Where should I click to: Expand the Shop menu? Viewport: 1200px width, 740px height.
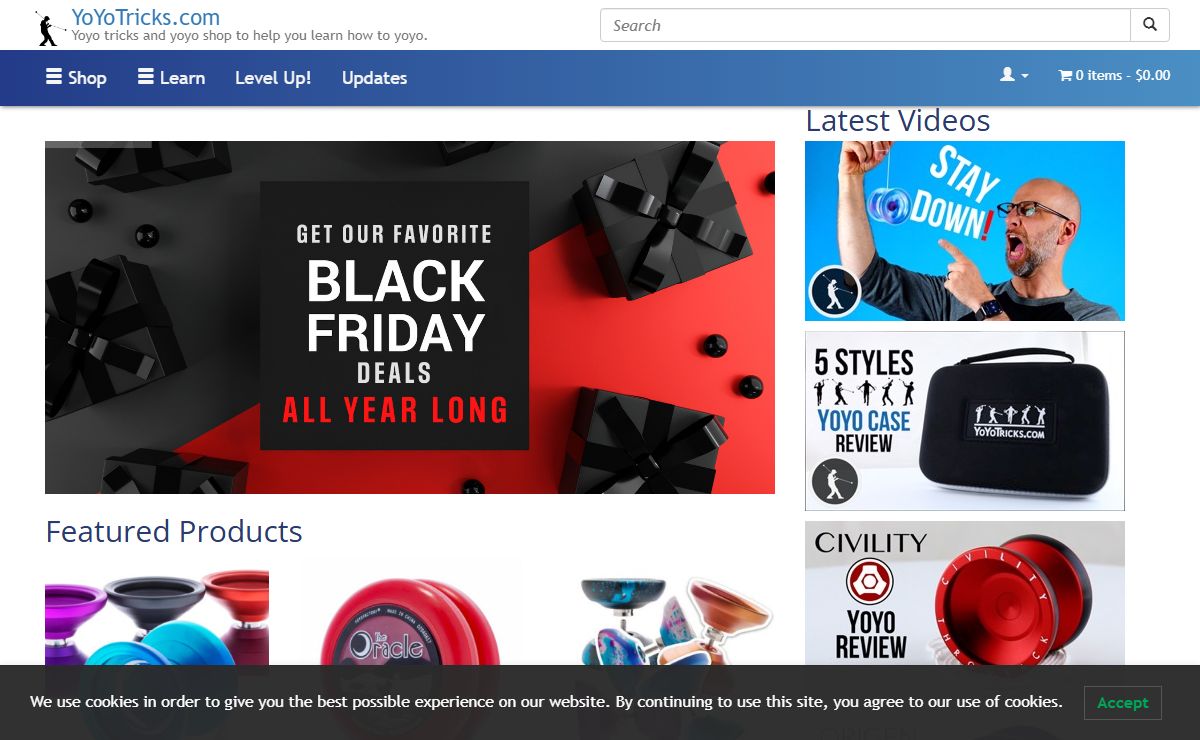point(76,77)
